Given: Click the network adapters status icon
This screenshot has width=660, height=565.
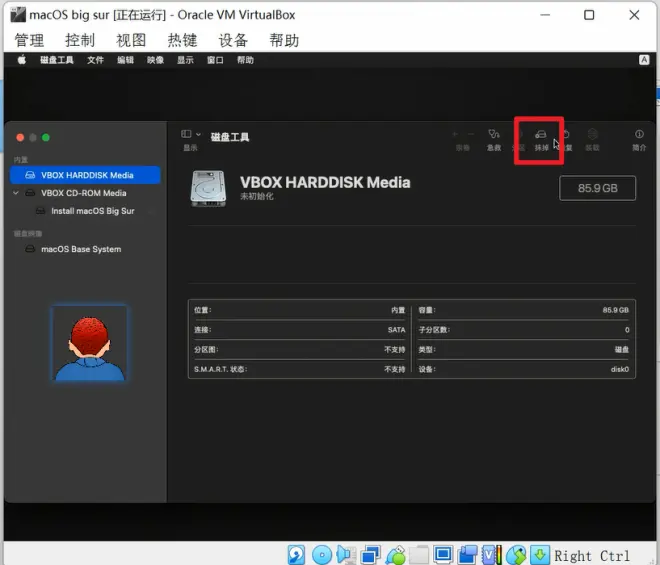Looking at the screenshot, I should (370, 555).
